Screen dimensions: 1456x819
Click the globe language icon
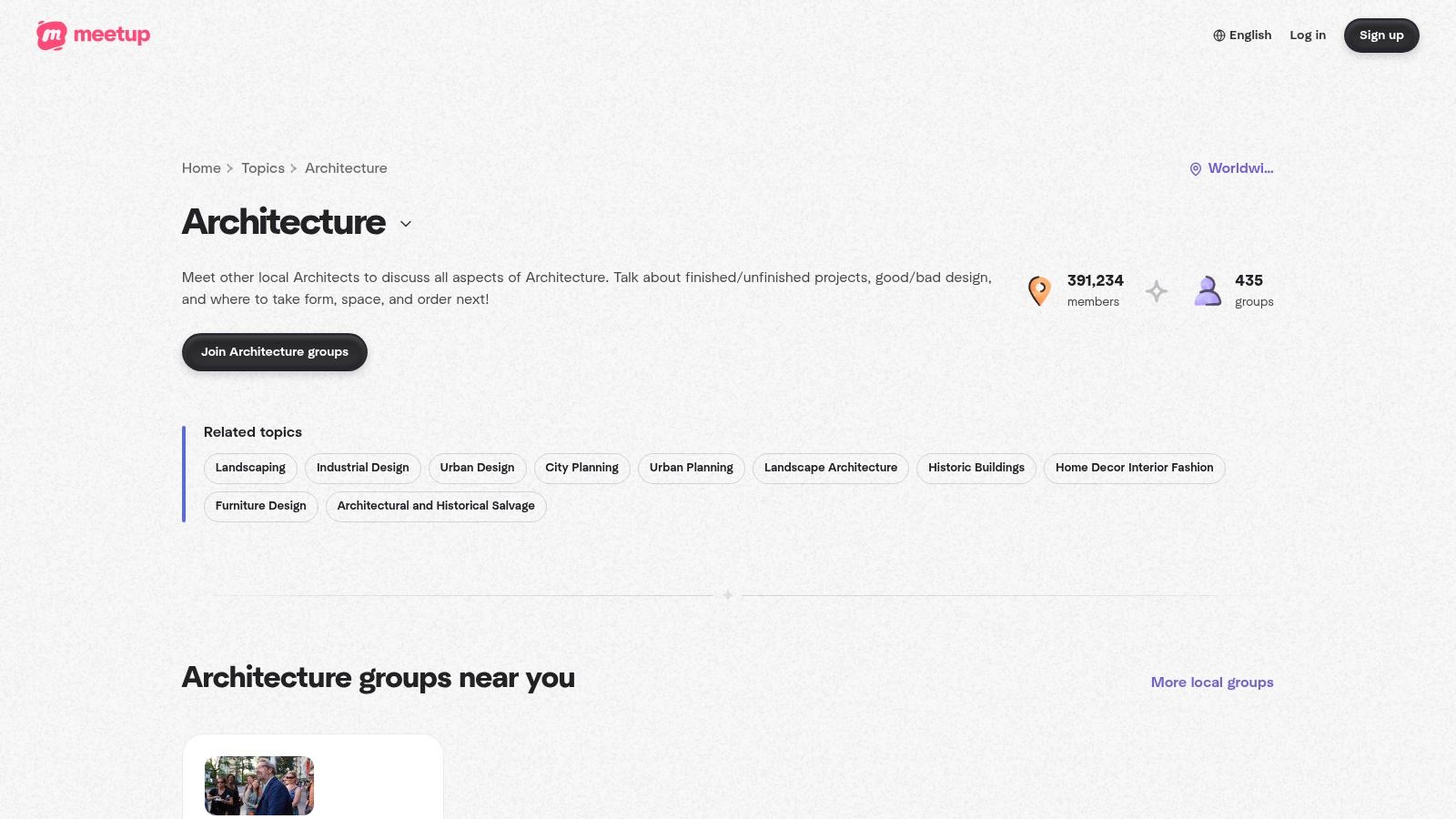click(x=1219, y=35)
